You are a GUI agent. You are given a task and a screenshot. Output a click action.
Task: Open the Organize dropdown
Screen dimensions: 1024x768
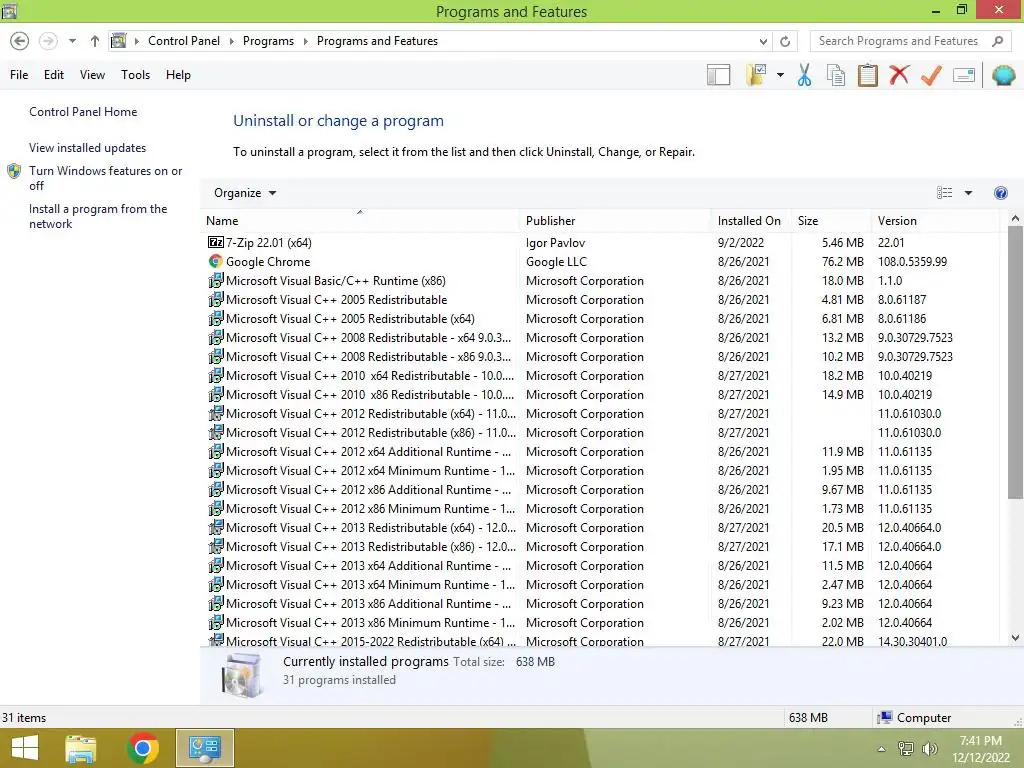click(244, 193)
